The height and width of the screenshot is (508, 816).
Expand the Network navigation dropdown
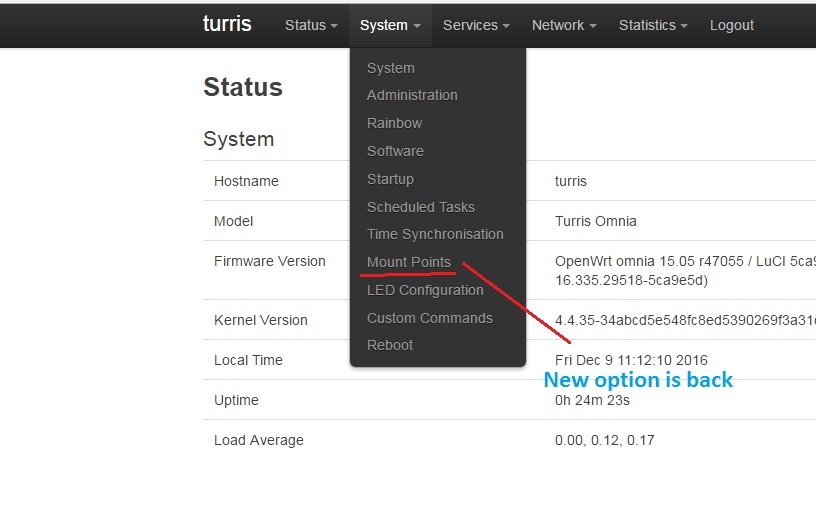click(x=564, y=25)
